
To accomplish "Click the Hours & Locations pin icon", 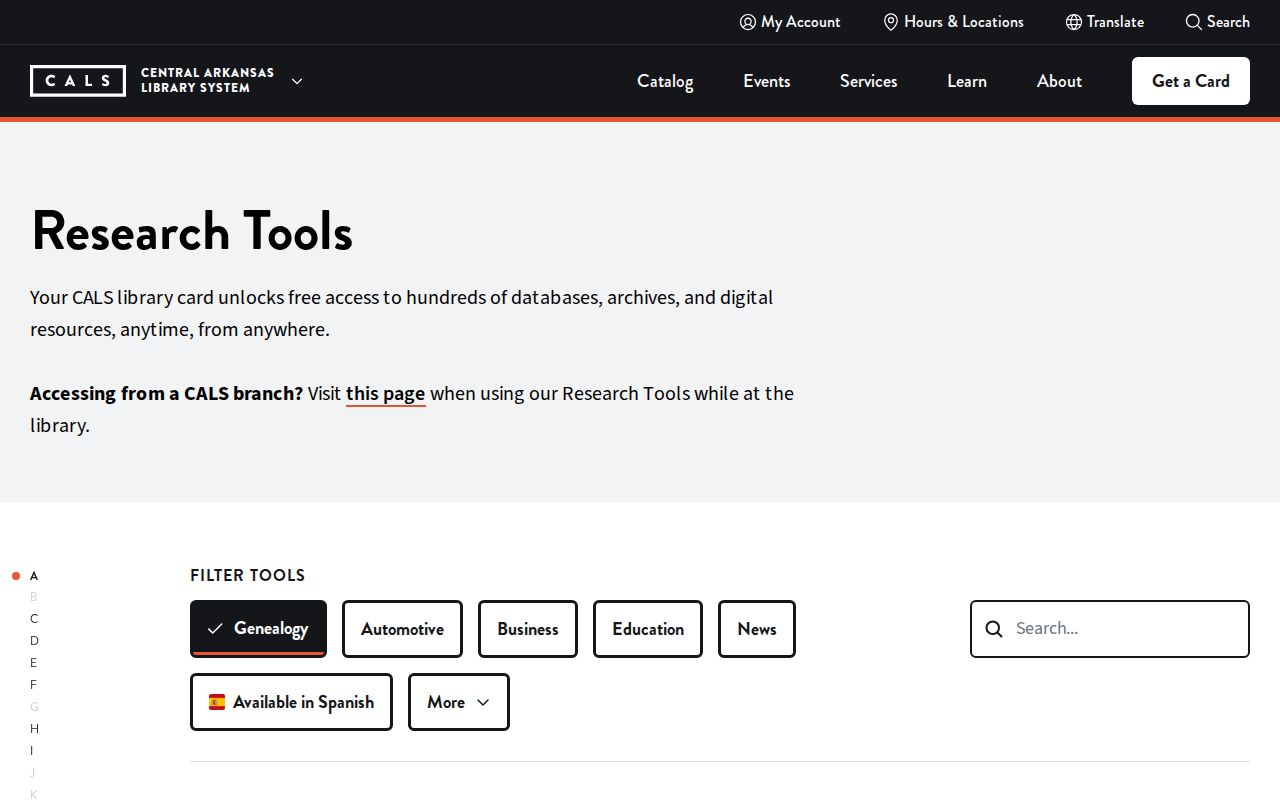I will coord(891,22).
